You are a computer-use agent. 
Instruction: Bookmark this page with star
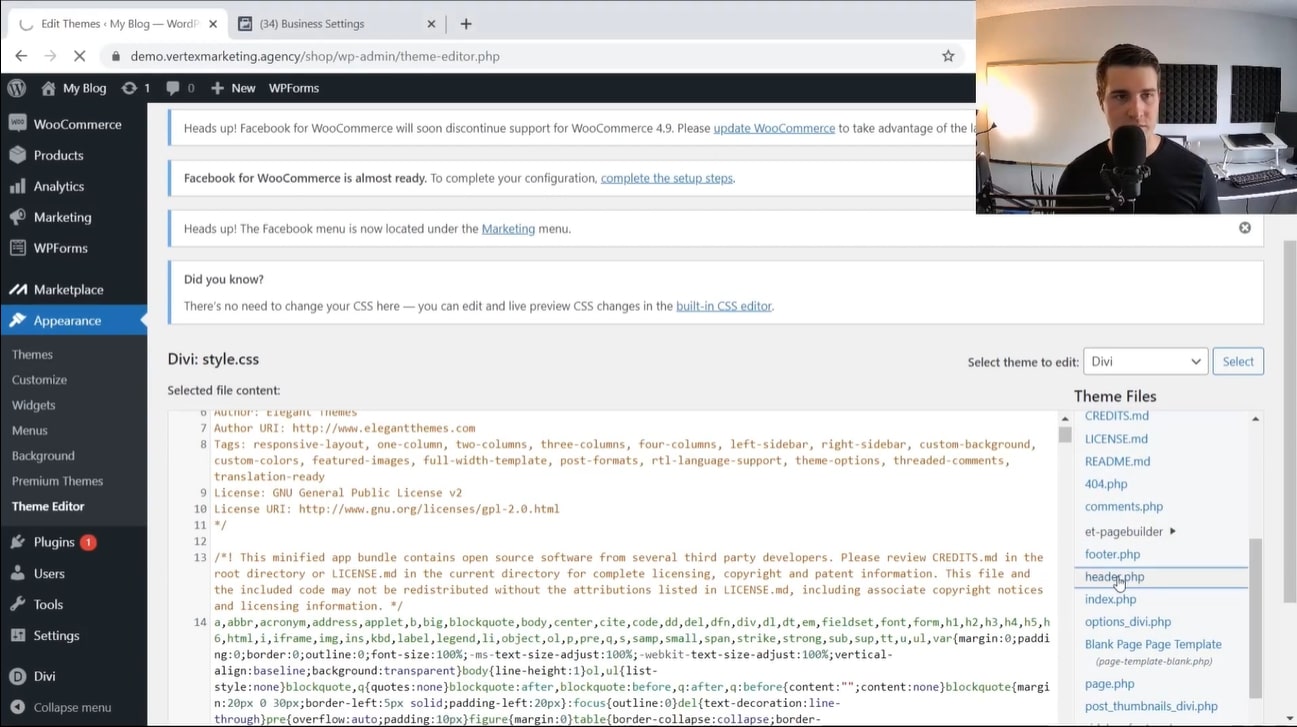pyautogui.click(x=948, y=56)
